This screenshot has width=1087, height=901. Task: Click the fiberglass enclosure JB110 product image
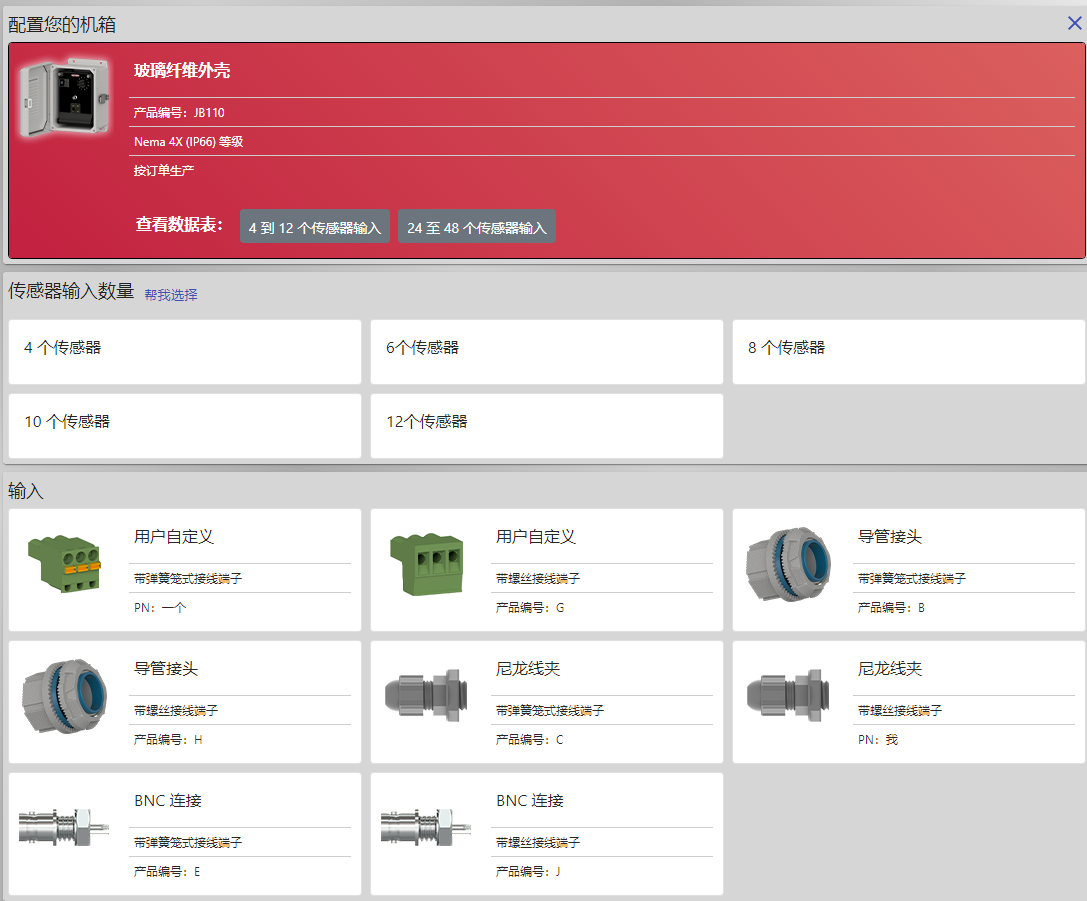pos(64,96)
